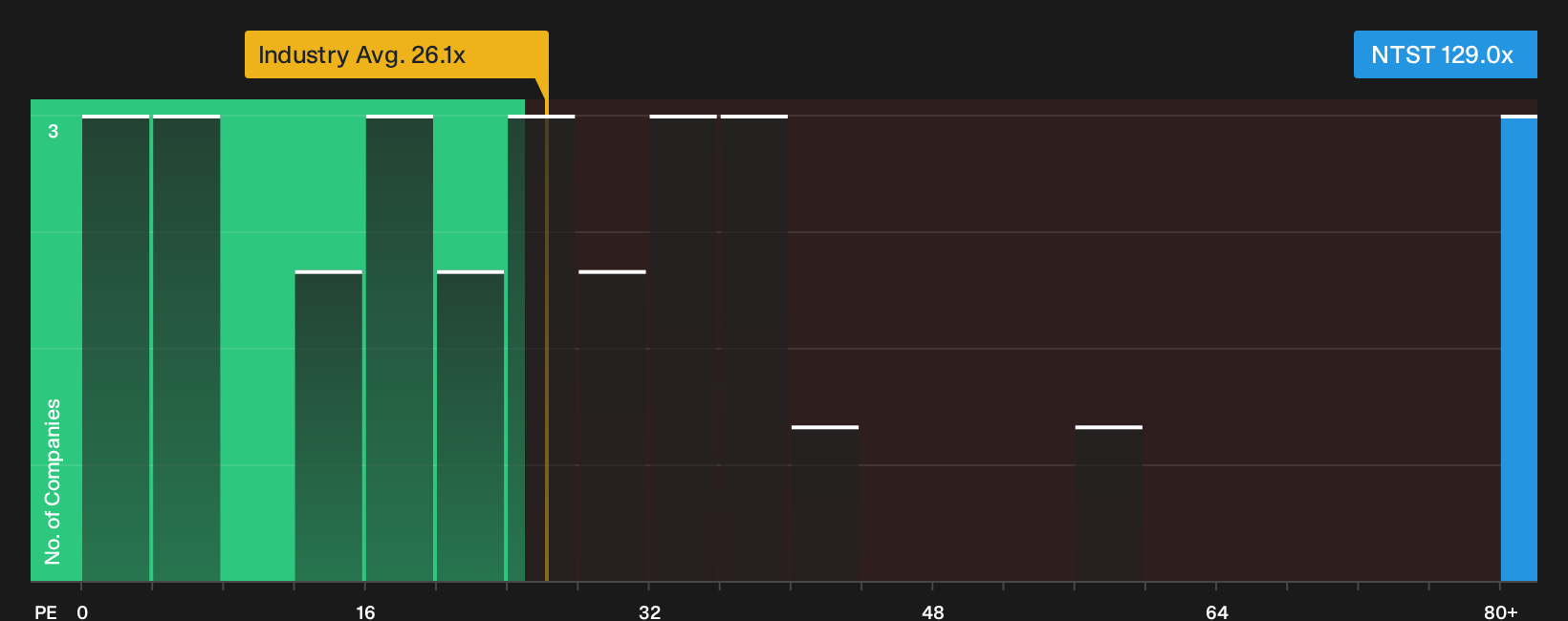
Task: Click the NTST 129.0x label
Action: click(x=1445, y=54)
